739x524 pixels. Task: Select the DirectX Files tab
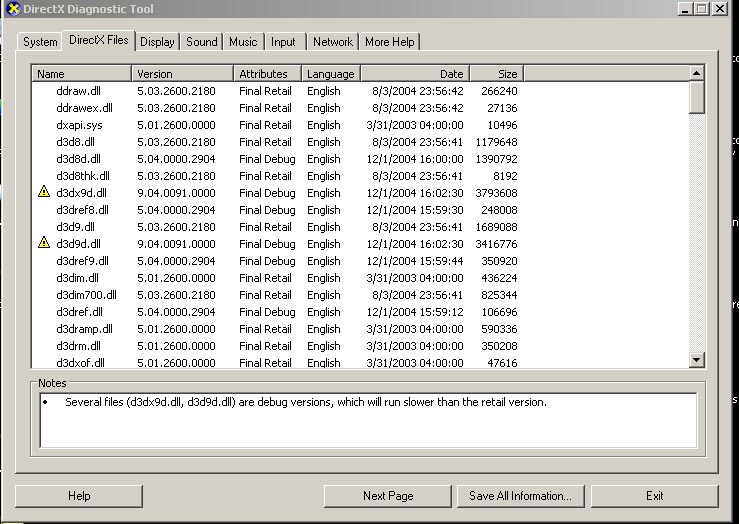[99, 40]
